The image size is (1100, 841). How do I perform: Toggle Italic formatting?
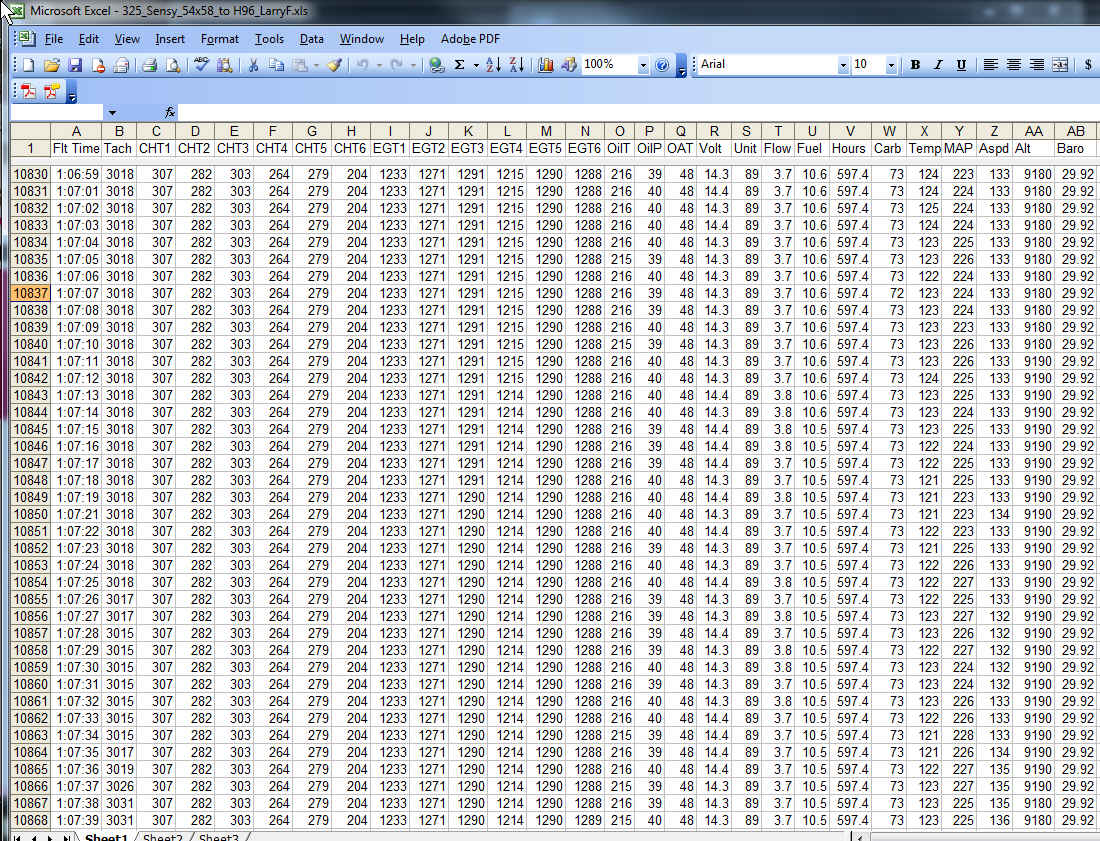pos(938,65)
